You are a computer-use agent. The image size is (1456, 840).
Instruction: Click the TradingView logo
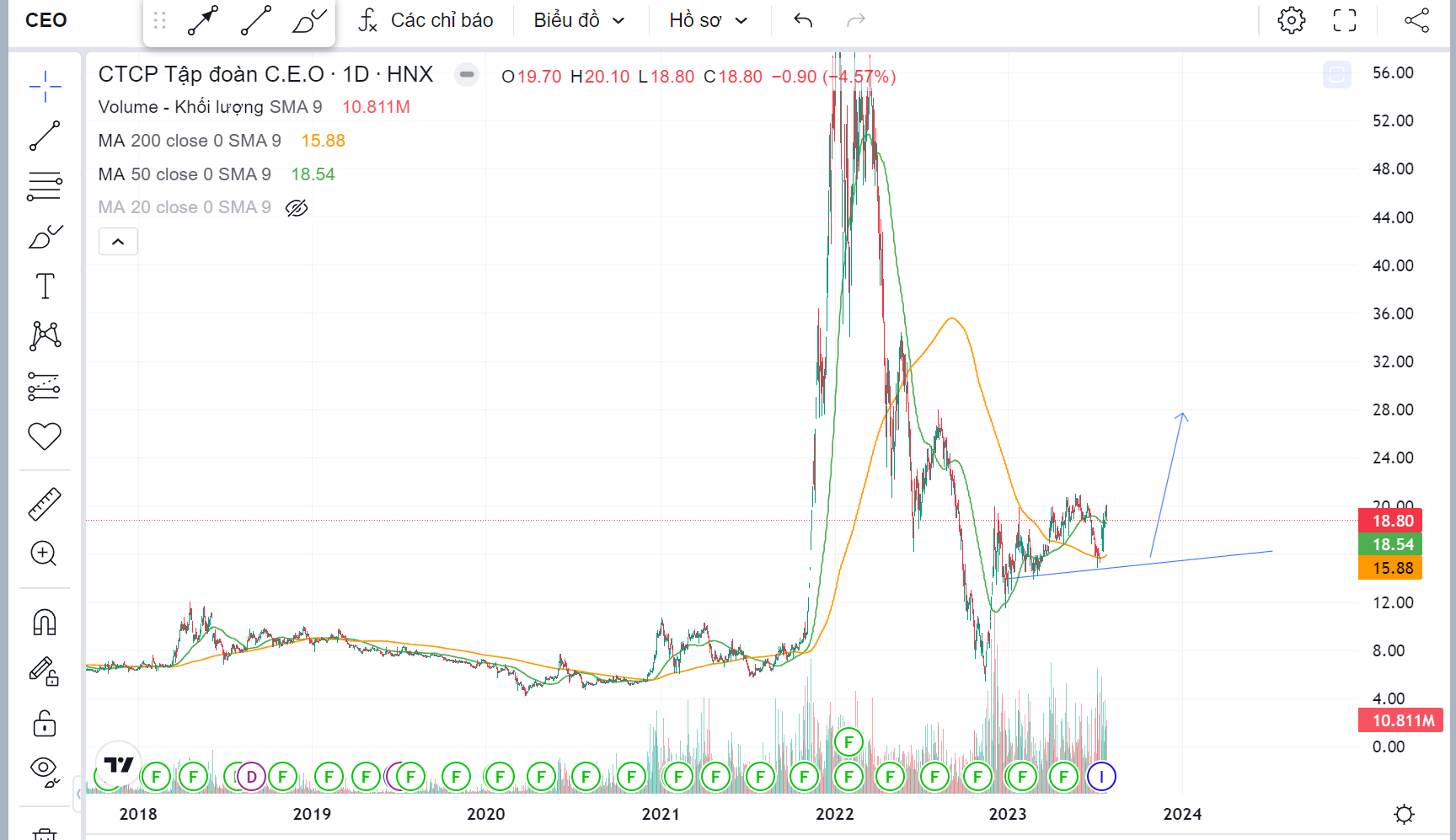point(118,764)
